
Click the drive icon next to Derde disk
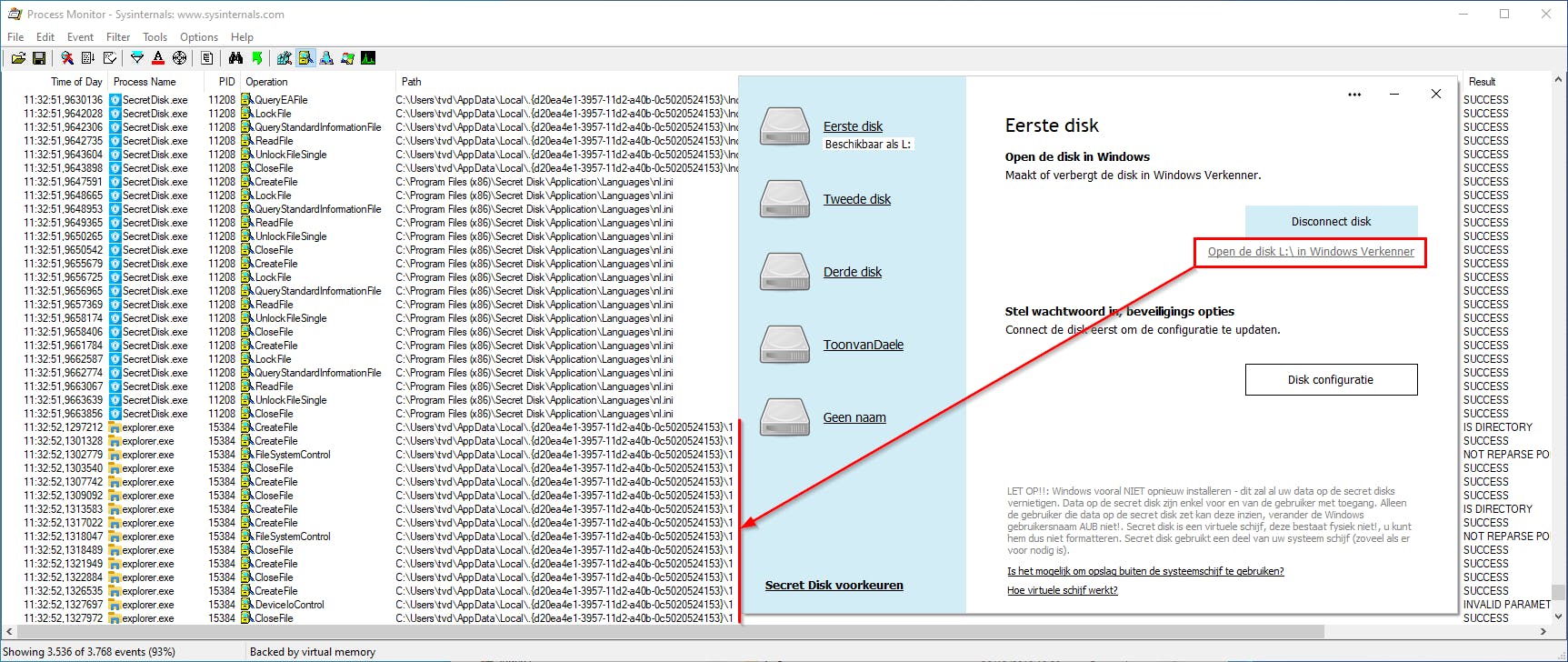(784, 272)
